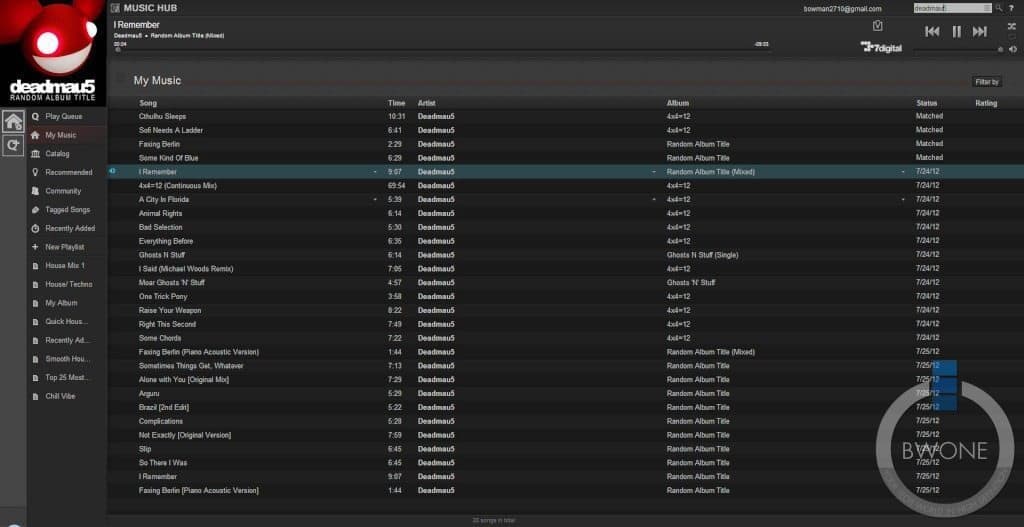Select My Music in sidebar

pyautogui.click(x=61, y=135)
